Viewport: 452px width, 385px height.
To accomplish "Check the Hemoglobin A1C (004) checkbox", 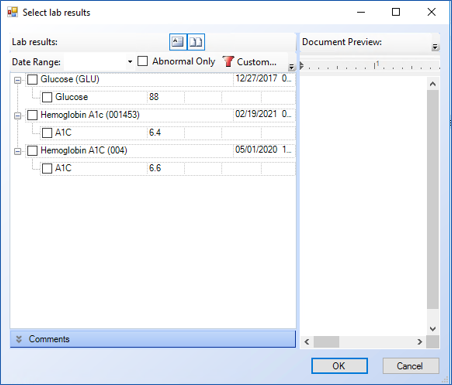I will [x=32, y=151].
